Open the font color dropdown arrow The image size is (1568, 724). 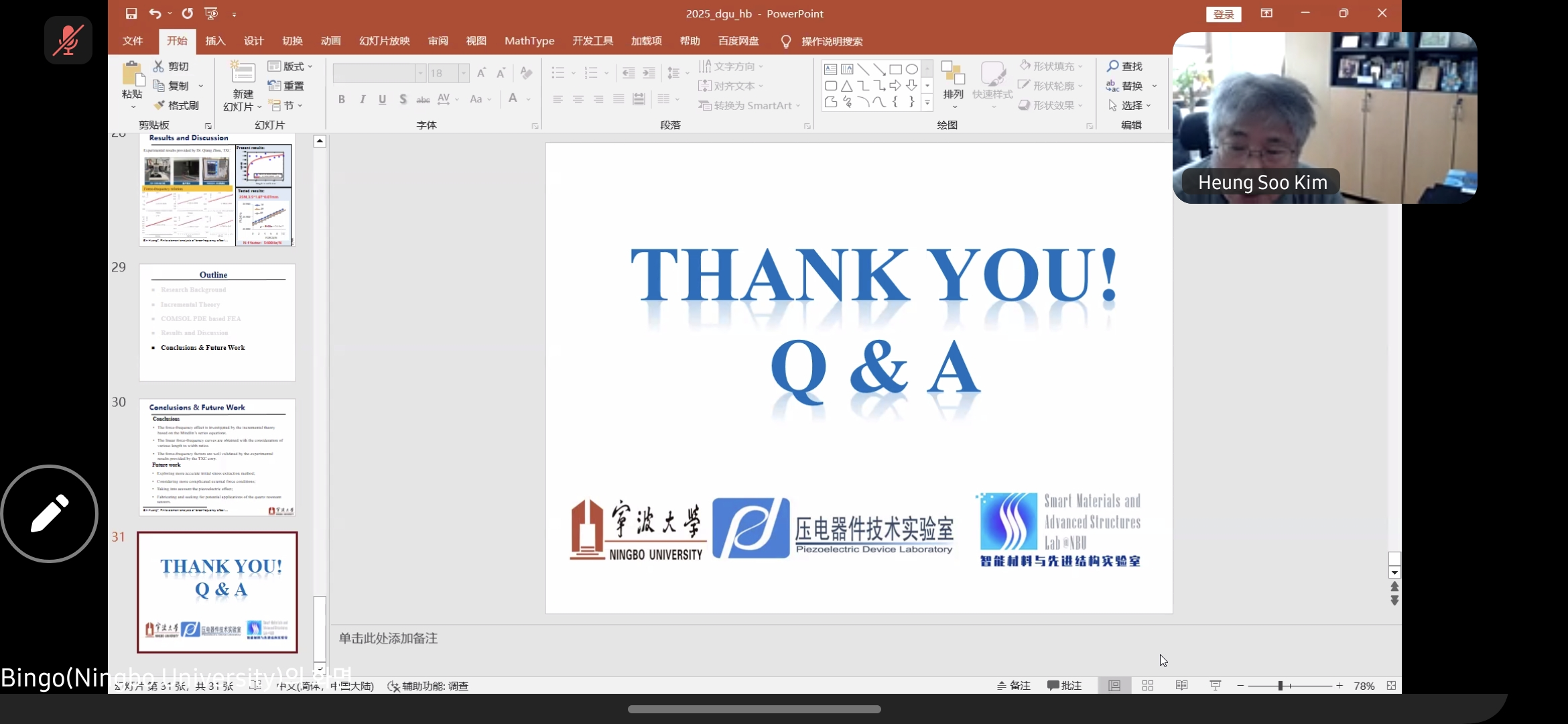[529, 99]
